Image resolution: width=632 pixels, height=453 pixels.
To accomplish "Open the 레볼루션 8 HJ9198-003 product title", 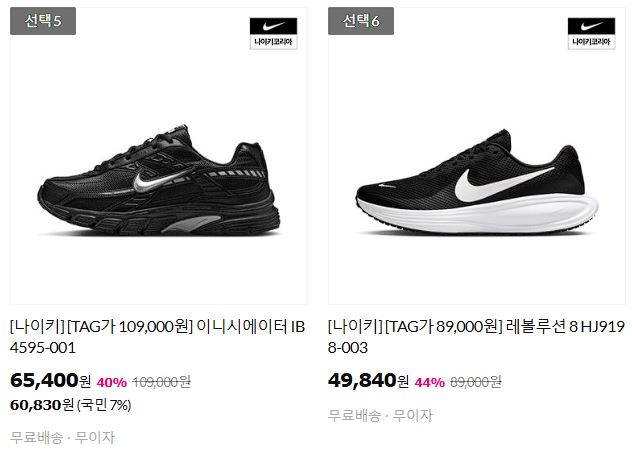I will click(x=476, y=337).
